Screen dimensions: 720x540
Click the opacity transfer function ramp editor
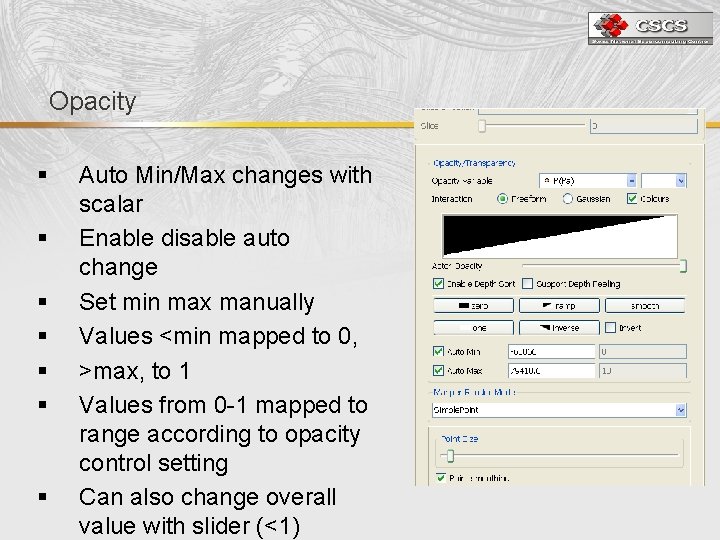point(560,236)
